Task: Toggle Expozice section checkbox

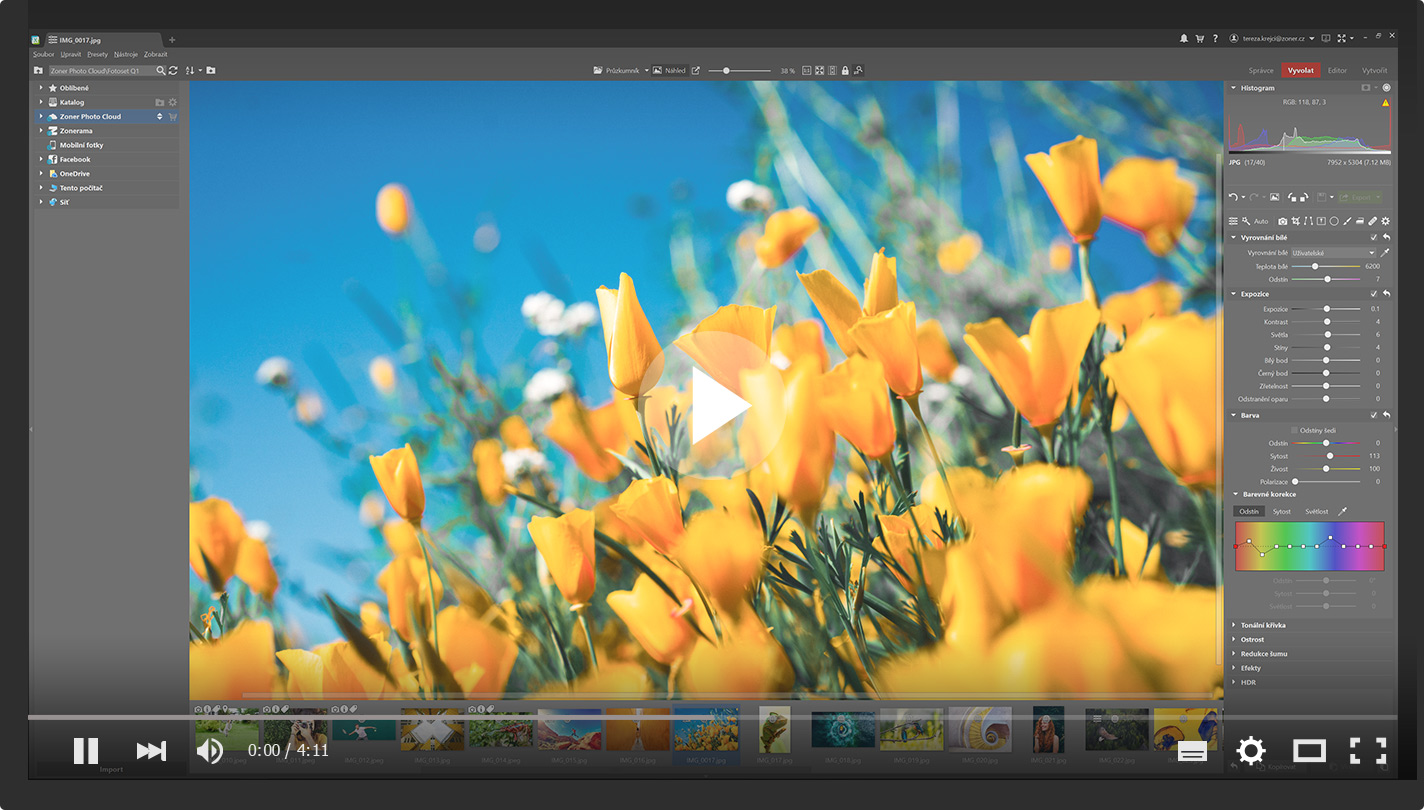Action: (x=1374, y=294)
